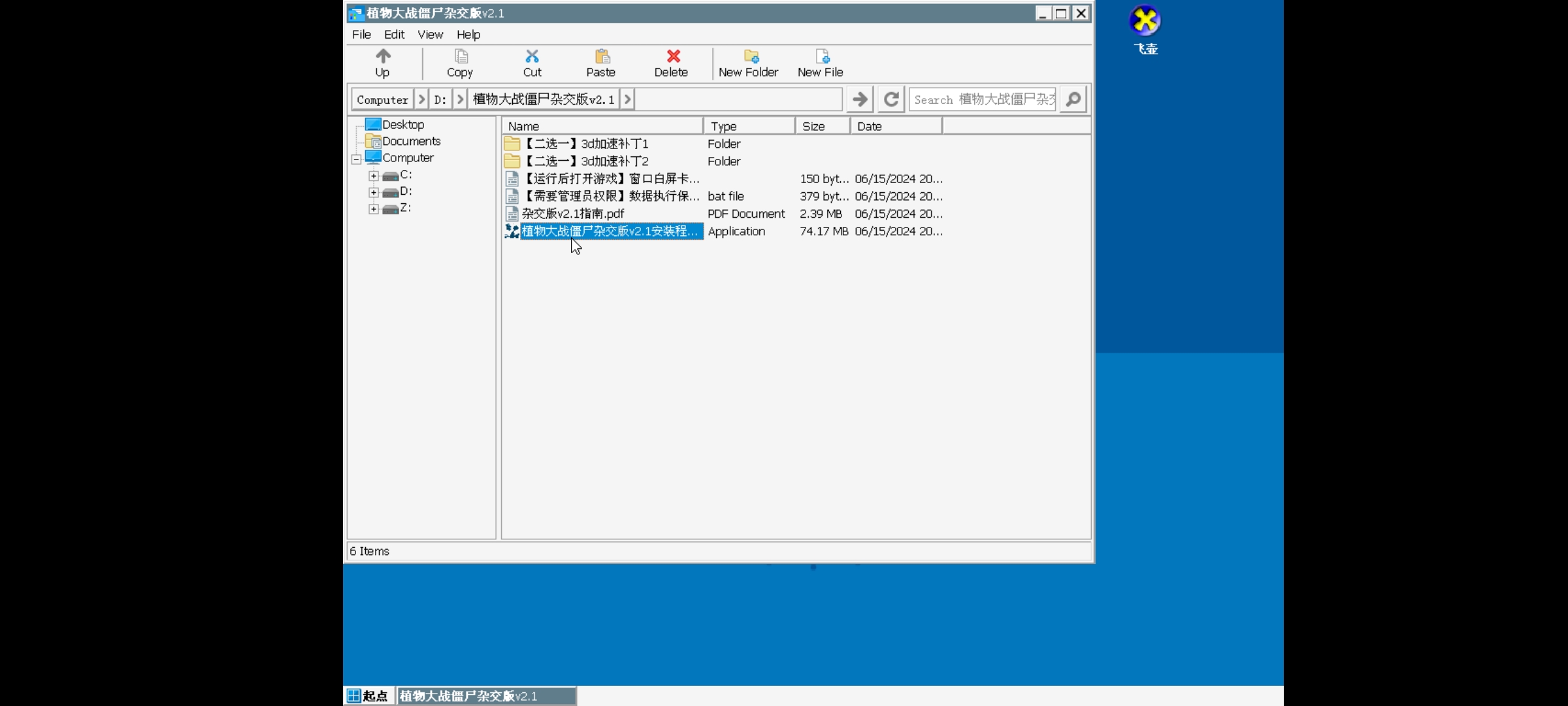This screenshot has height=706, width=1568.
Task: Click the refresh icon beside the address bar
Action: (890, 99)
